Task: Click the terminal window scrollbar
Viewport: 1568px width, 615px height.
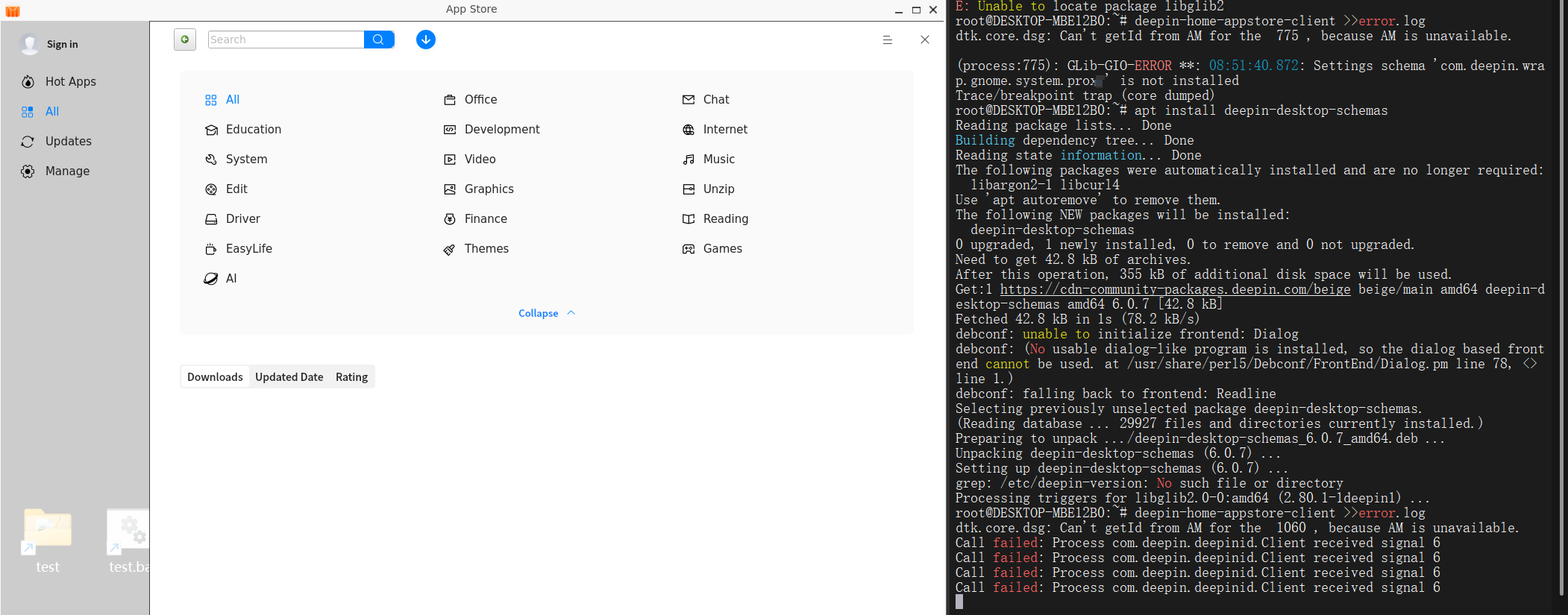Action: (x=1561, y=298)
